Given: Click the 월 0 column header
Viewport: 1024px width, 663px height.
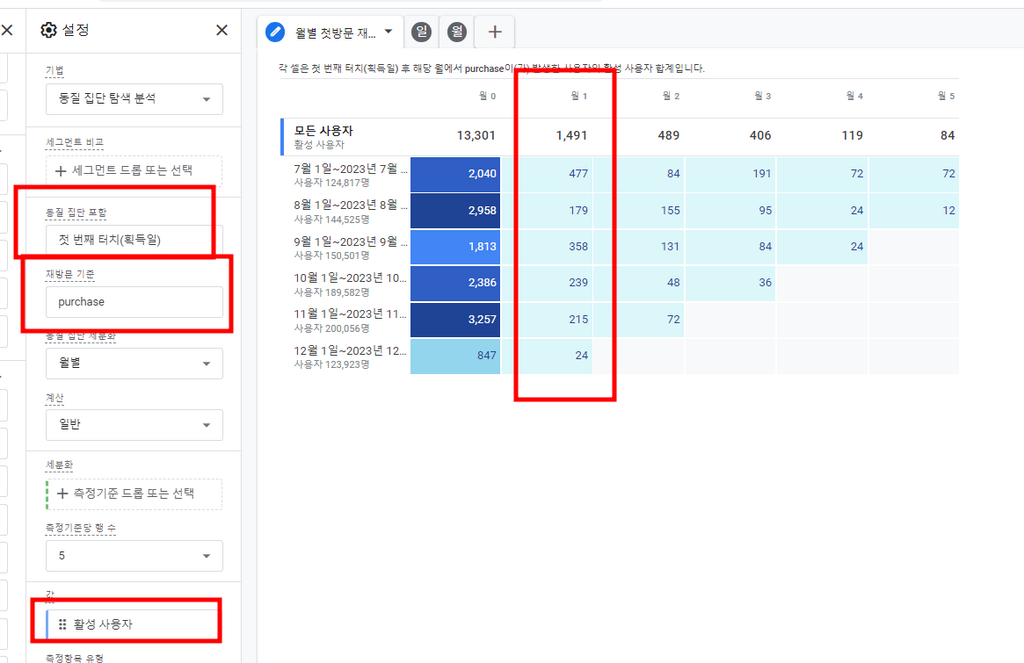Looking at the screenshot, I should 487,96.
